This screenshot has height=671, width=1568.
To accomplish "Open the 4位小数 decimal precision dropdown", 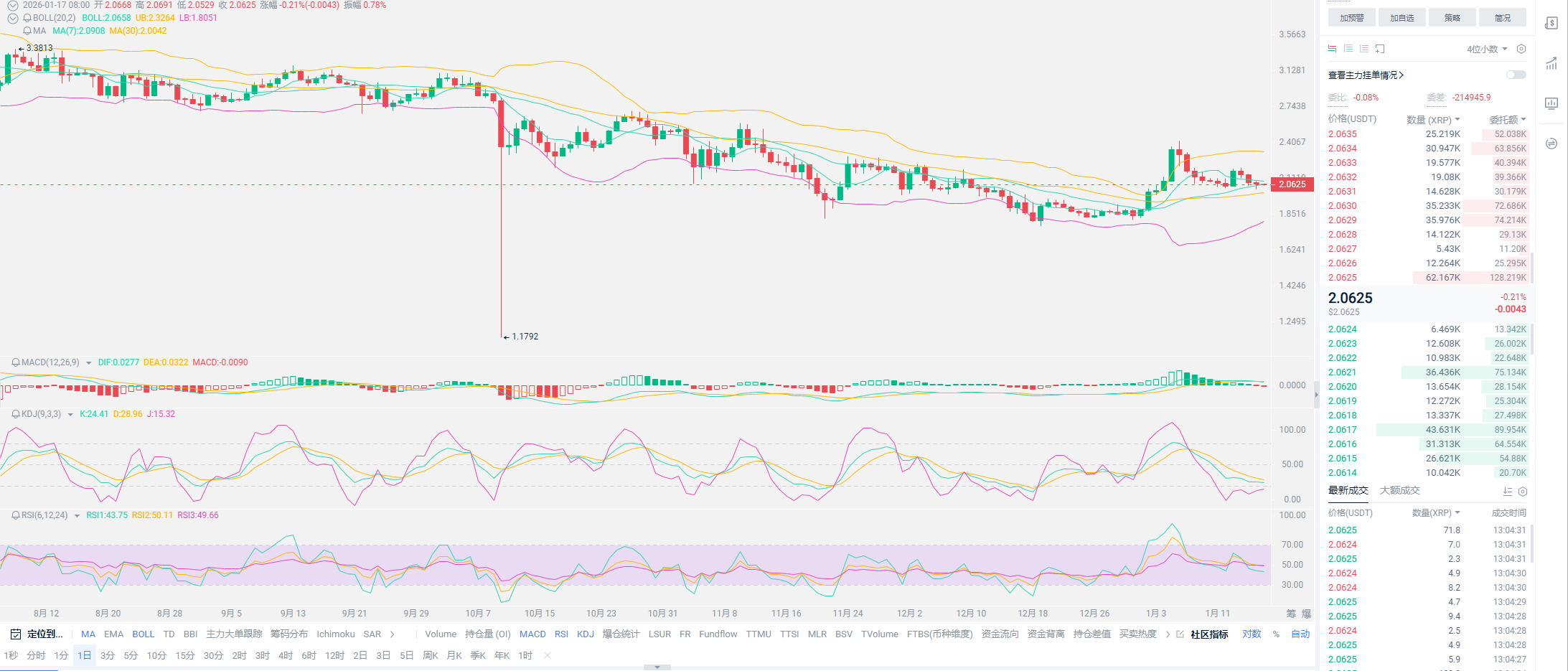I will [x=1487, y=49].
